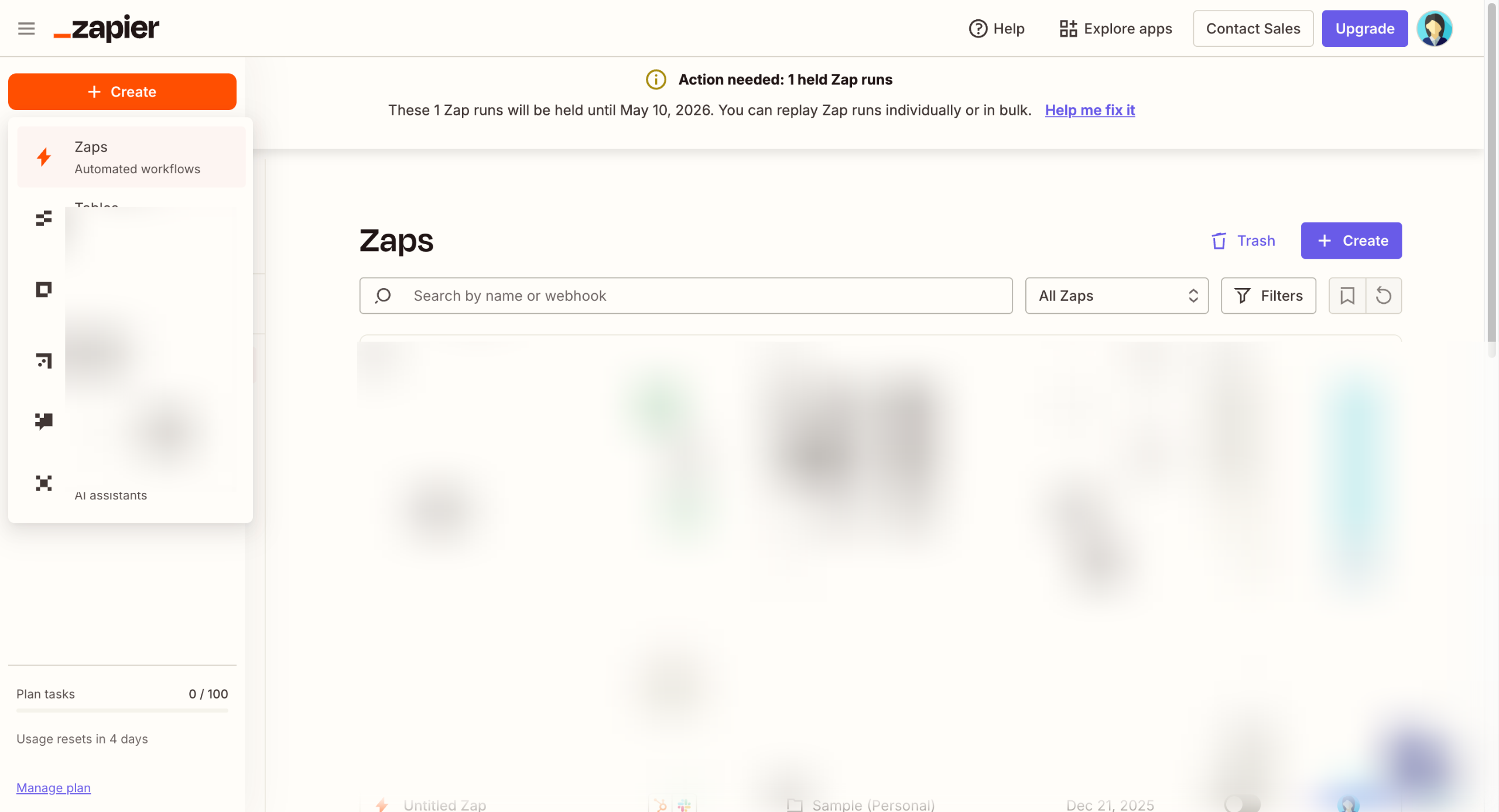The height and width of the screenshot is (812, 1499).
Task: Click the bookmark saved views icon
Action: pos(1347,296)
